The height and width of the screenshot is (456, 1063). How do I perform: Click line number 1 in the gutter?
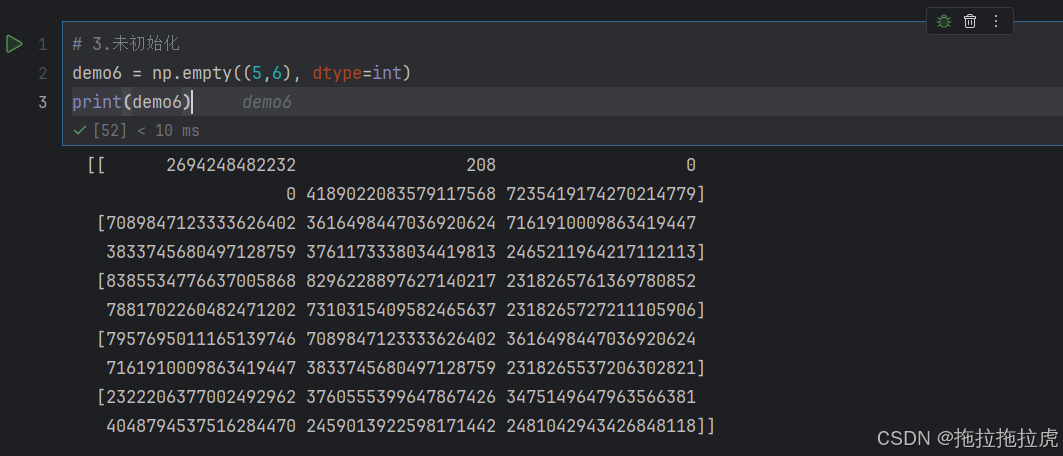click(43, 45)
